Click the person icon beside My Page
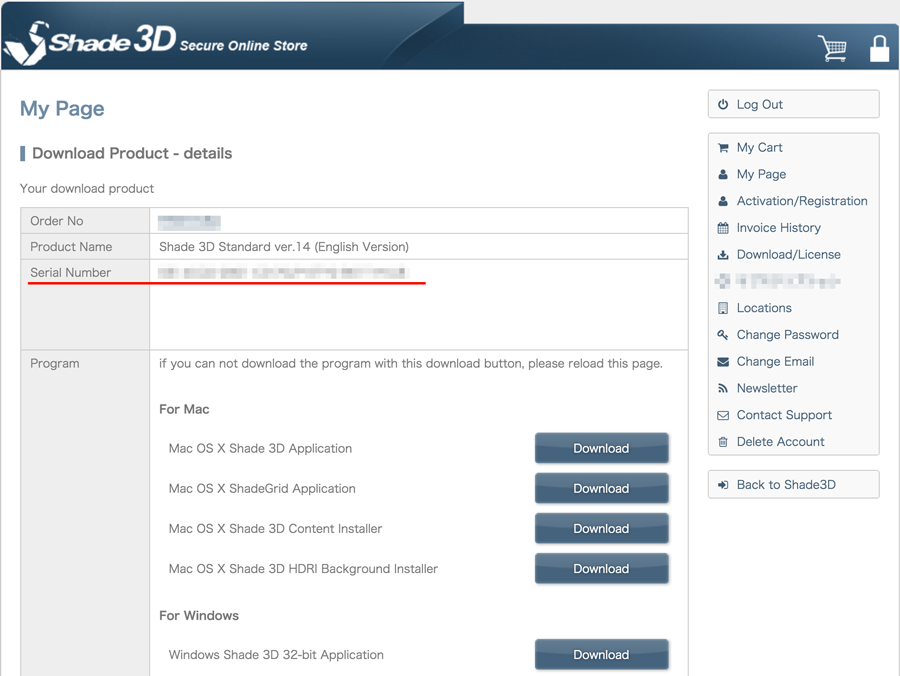This screenshot has width=900, height=676. tap(723, 174)
